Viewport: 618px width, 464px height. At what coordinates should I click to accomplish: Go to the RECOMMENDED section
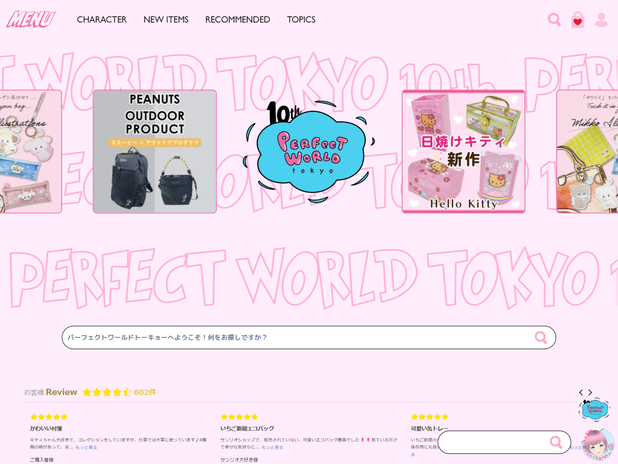pos(238,19)
